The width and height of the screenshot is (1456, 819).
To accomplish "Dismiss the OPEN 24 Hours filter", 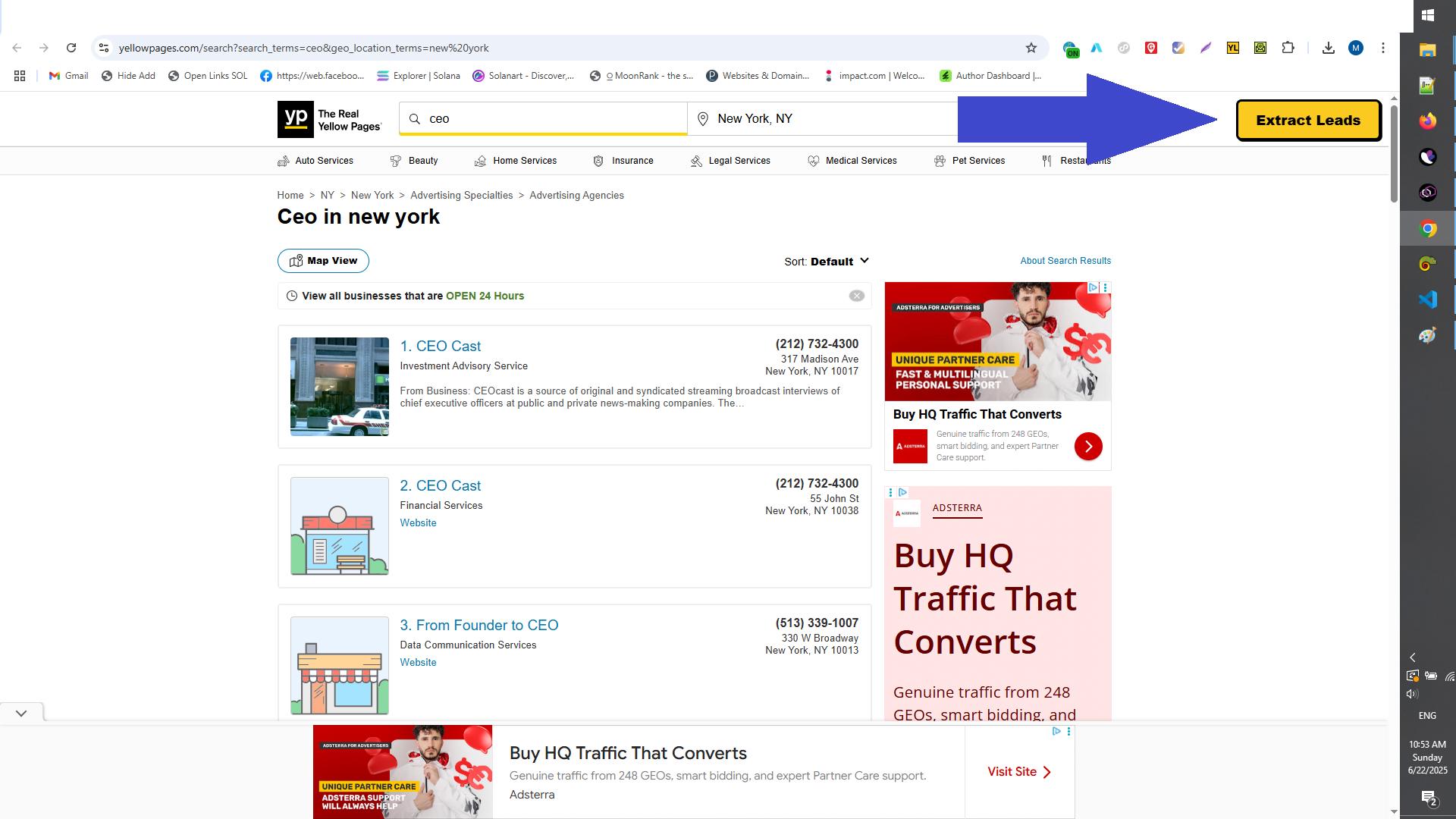I will point(857,295).
